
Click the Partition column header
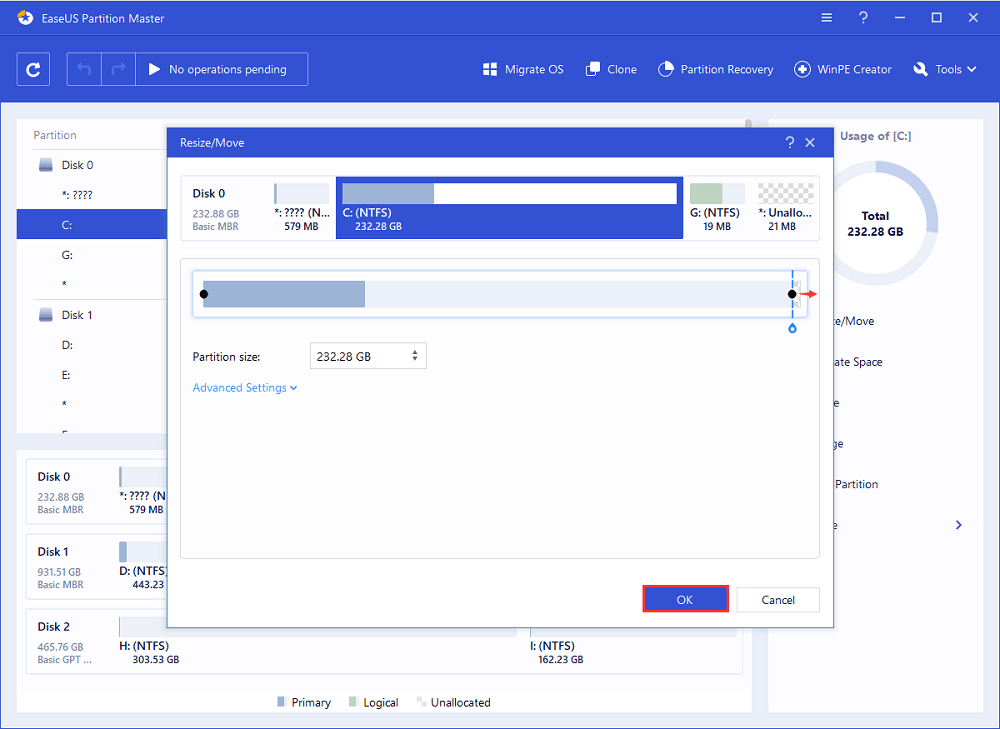tap(55, 135)
